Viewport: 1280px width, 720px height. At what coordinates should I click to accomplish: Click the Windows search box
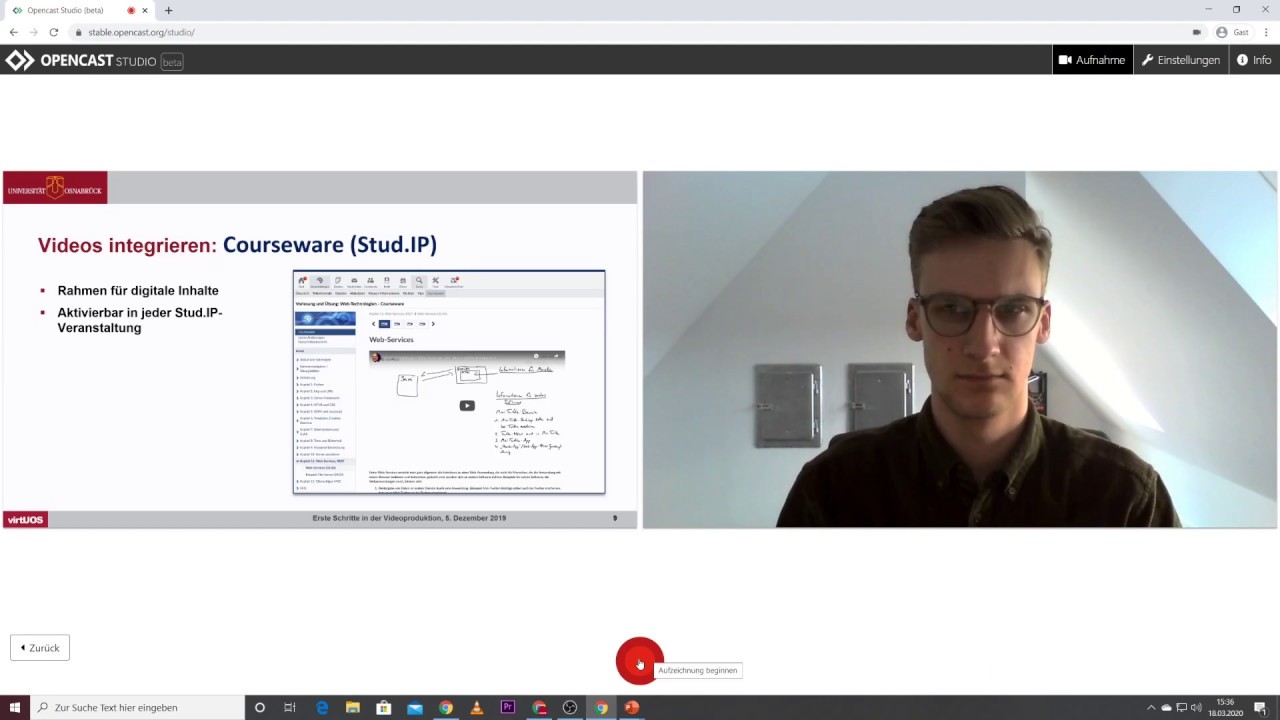[x=140, y=708]
